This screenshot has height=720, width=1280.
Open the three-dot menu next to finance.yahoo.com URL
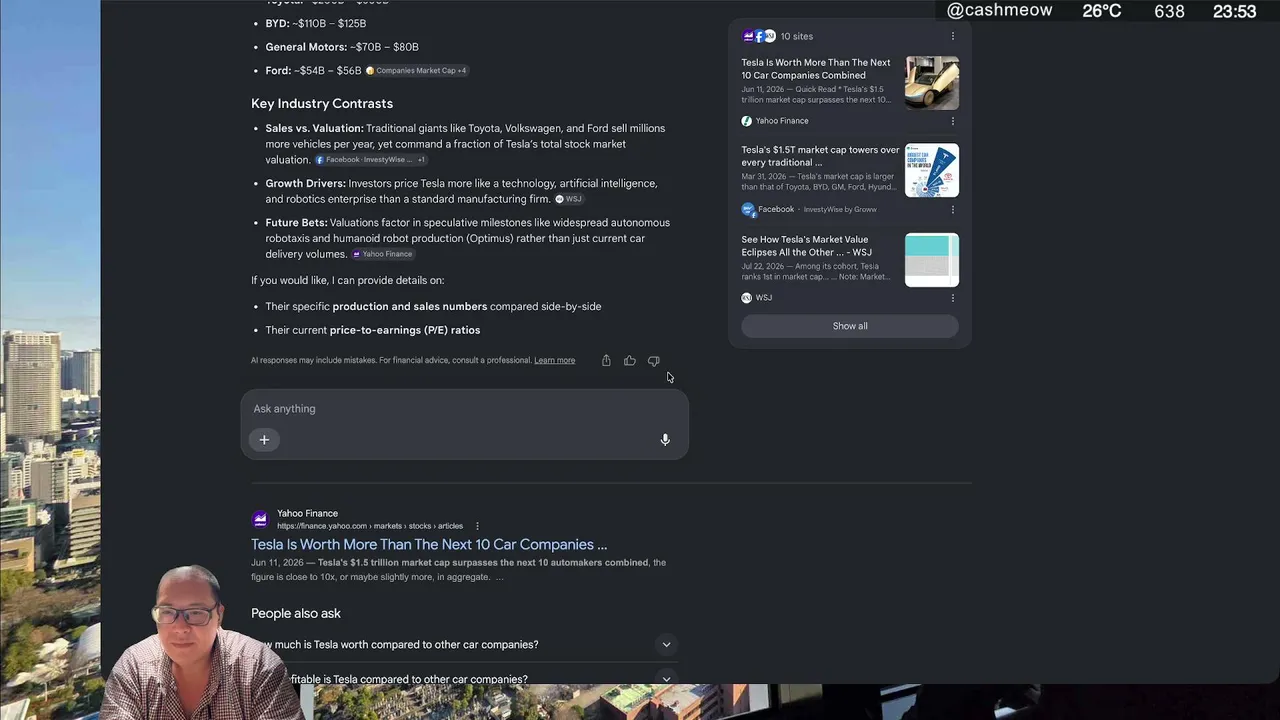(x=477, y=526)
